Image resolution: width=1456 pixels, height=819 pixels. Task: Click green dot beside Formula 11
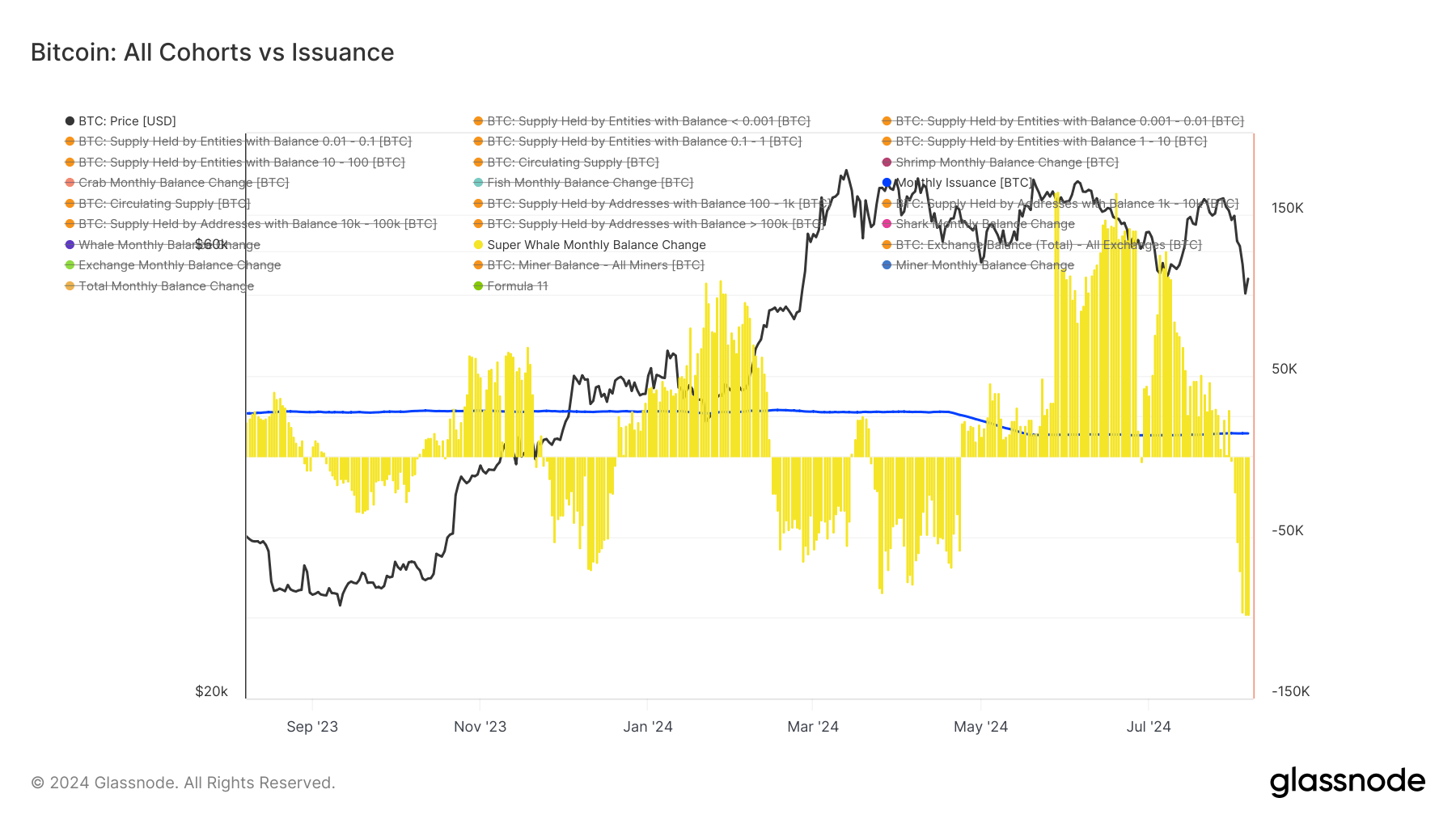point(478,286)
